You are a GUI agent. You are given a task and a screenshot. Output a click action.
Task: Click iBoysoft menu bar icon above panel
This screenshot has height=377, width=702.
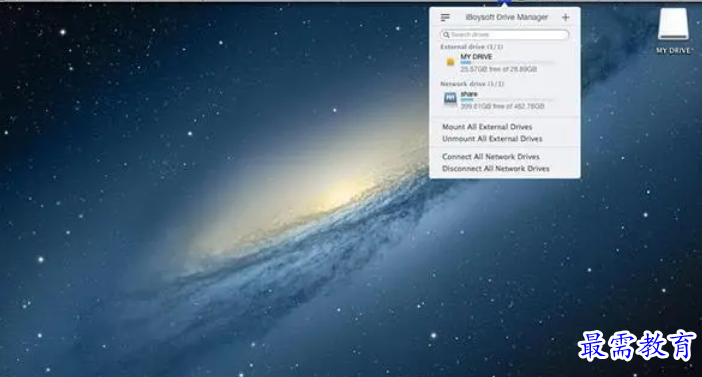point(505,2)
